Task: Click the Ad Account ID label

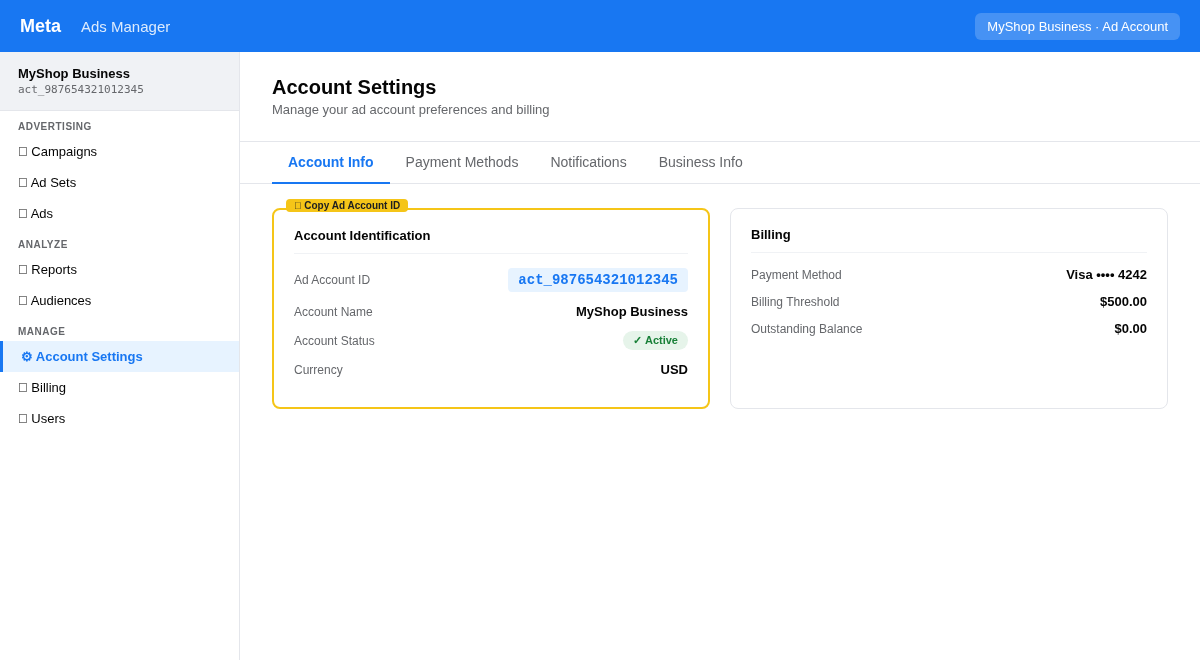Action: [332, 280]
